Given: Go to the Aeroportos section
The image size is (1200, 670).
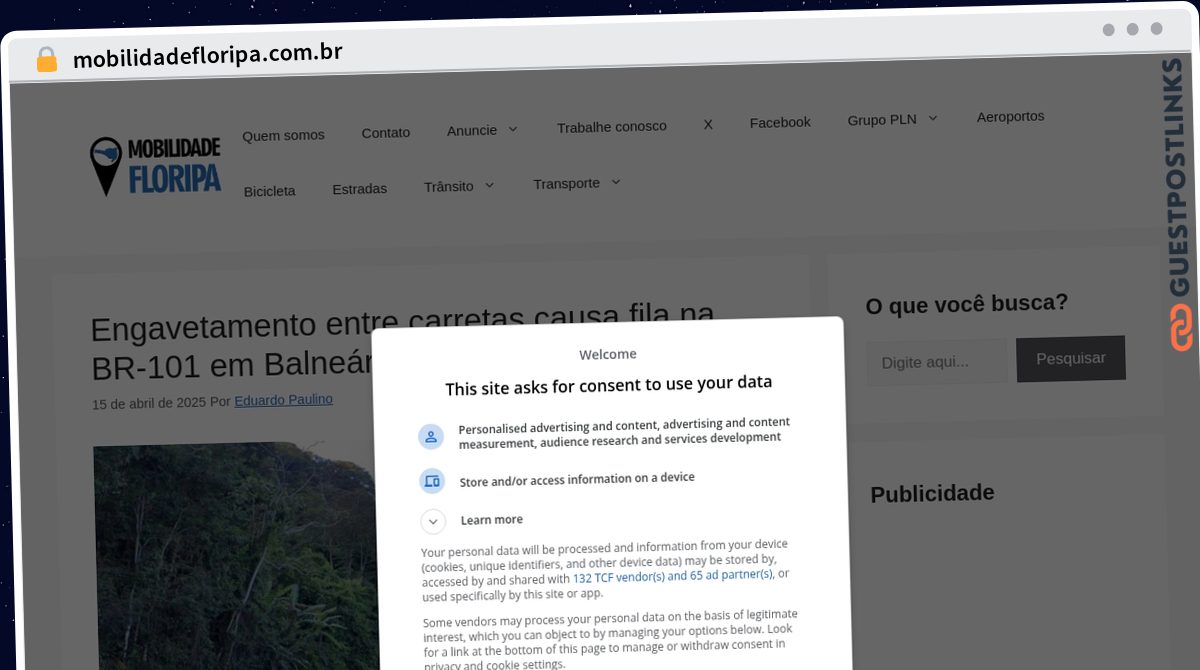Looking at the screenshot, I should (1010, 116).
